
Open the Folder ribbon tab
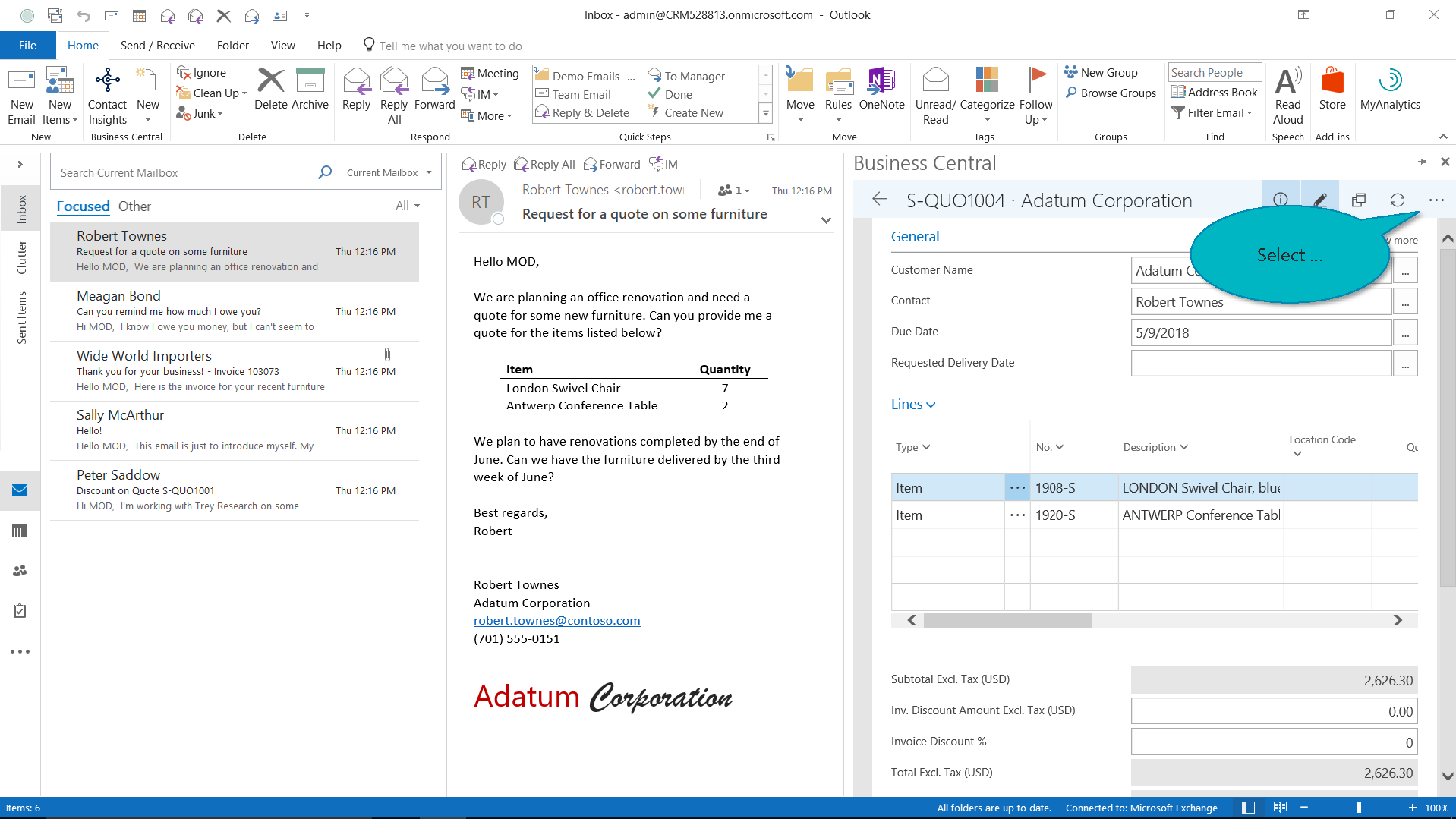click(232, 46)
